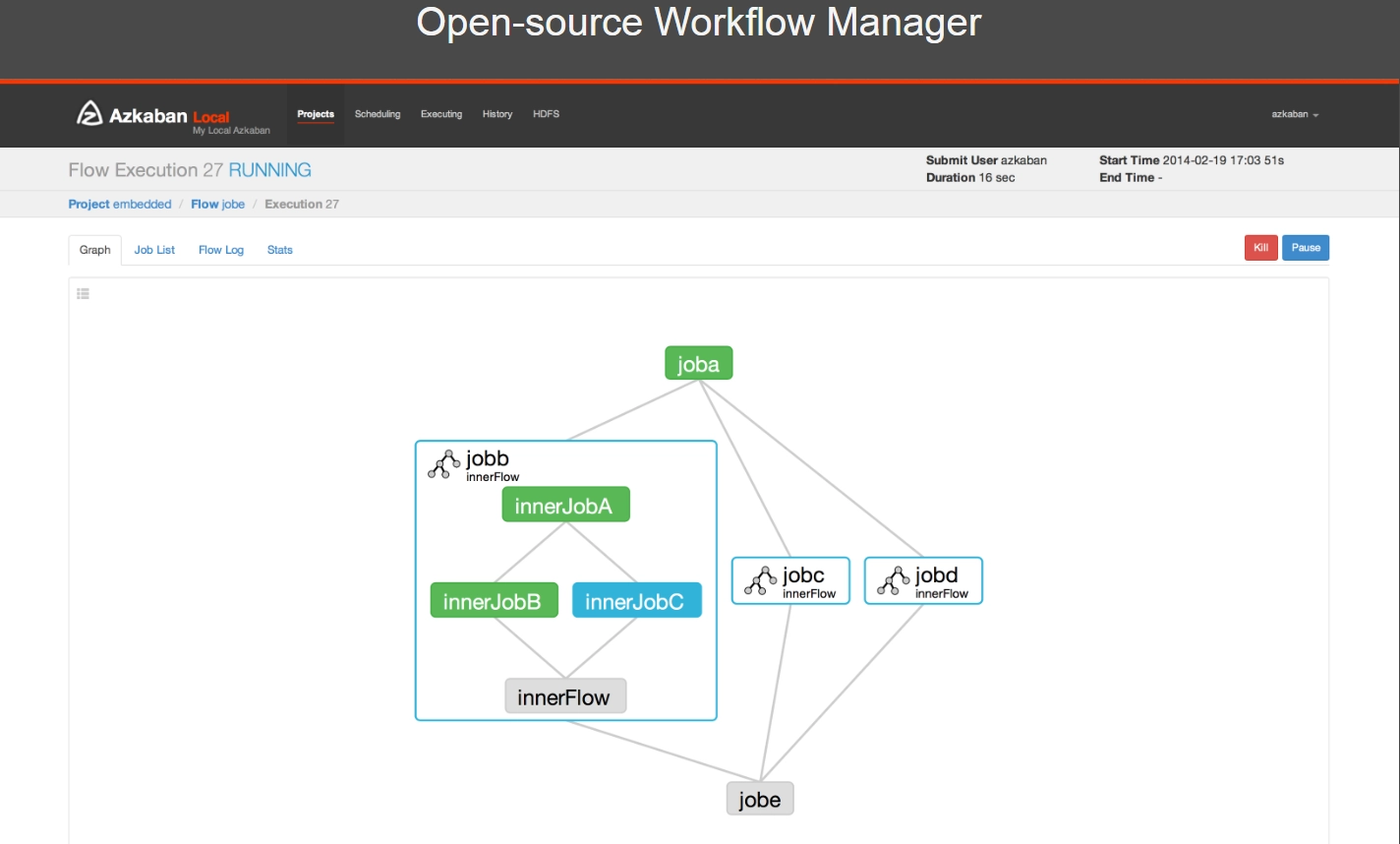
Task: Click the jobb embedded flow icon
Action: point(444,464)
